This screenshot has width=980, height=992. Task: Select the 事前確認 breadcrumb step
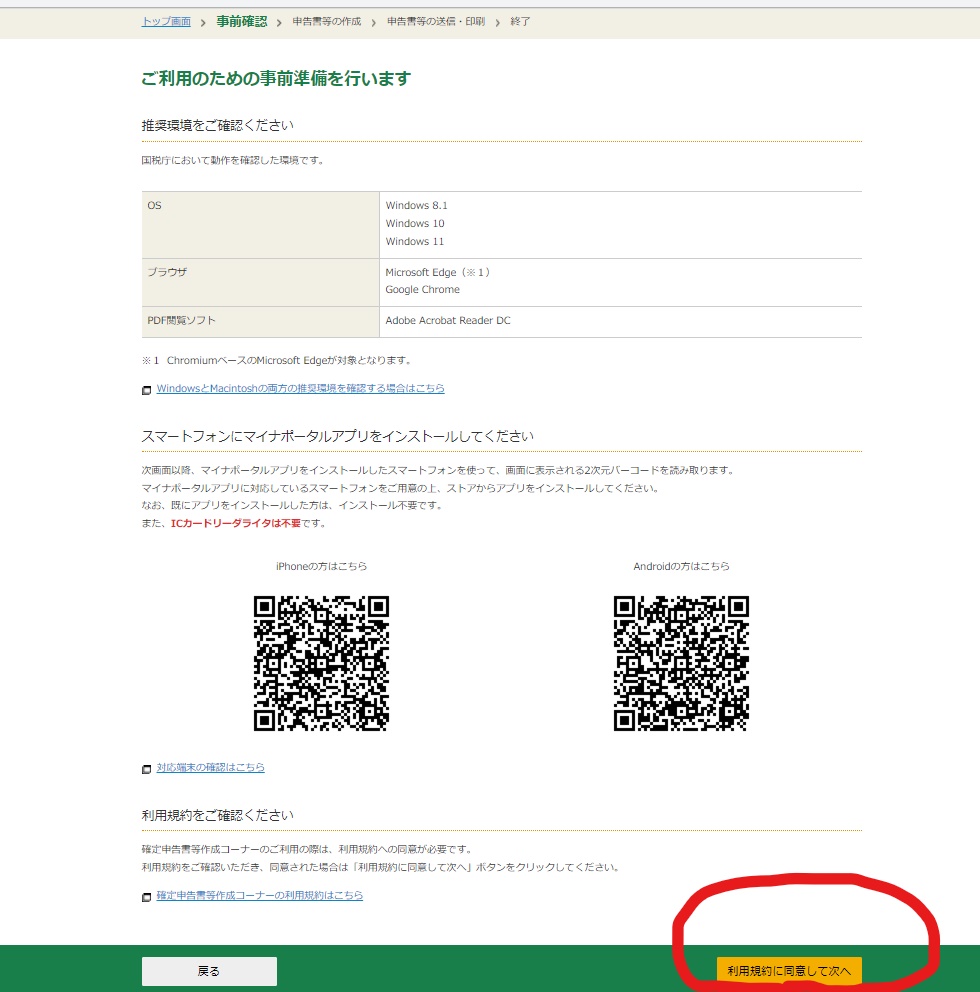pos(242,22)
